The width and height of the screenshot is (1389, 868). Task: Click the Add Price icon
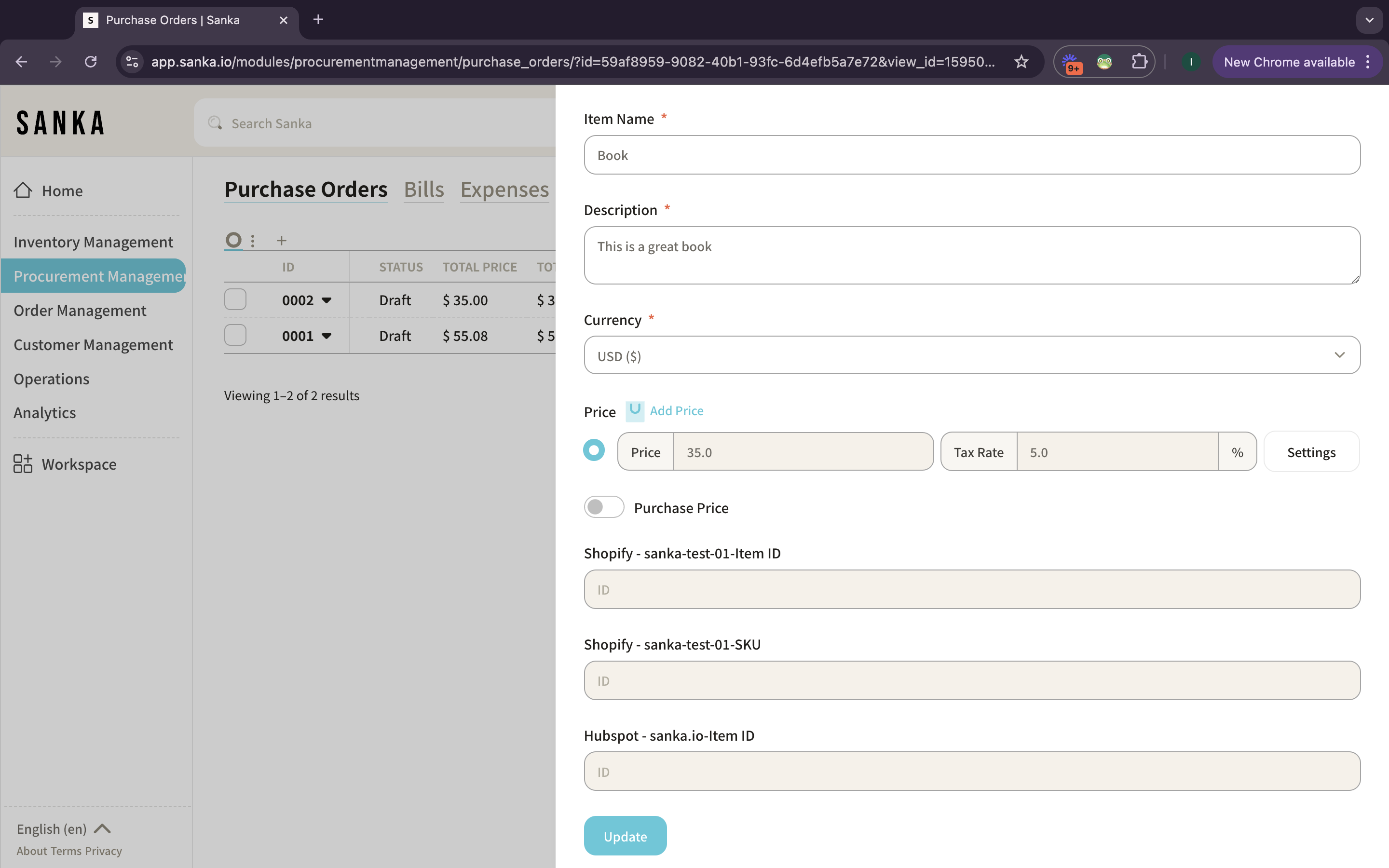pyautogui.click(x=635, y=411)
